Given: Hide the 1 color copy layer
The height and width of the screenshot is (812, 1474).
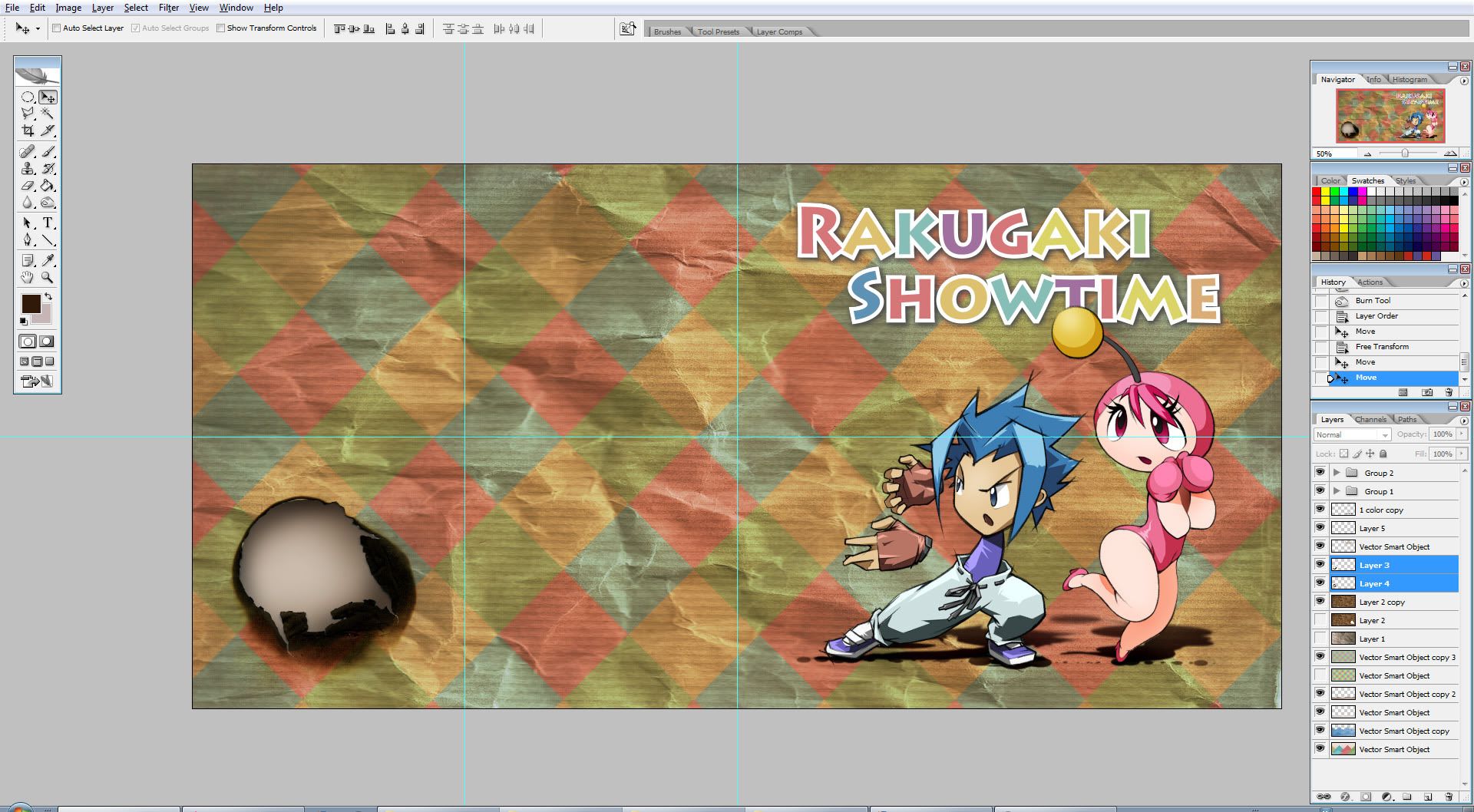Looking at the screenshot, I should coord(1320,510).
